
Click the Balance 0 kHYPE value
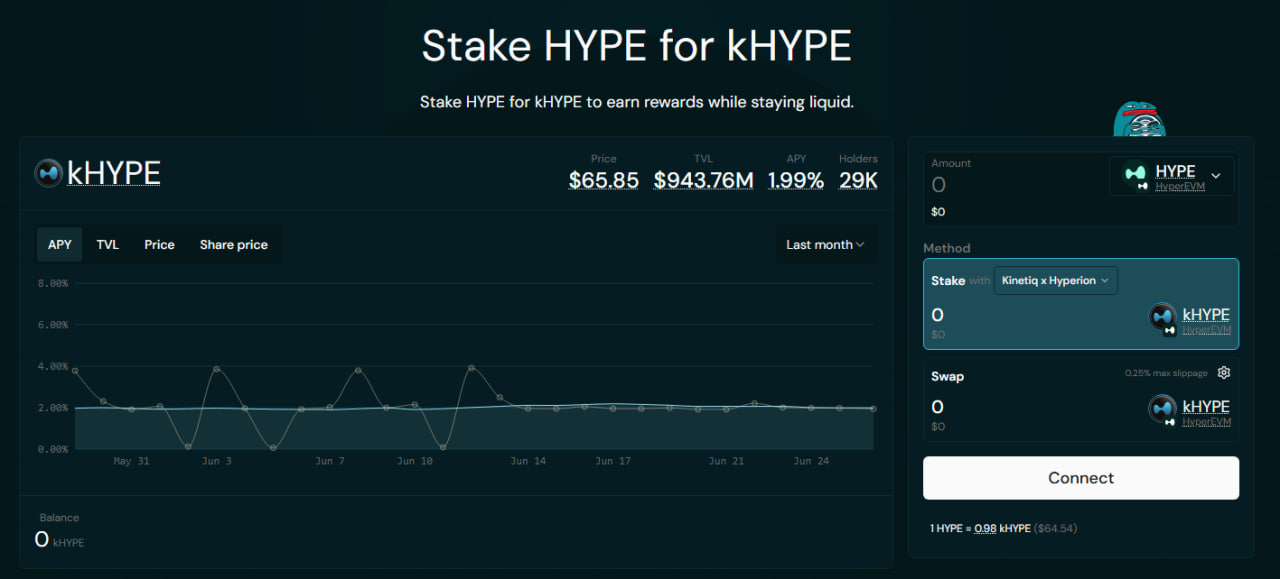pos(59,540)
